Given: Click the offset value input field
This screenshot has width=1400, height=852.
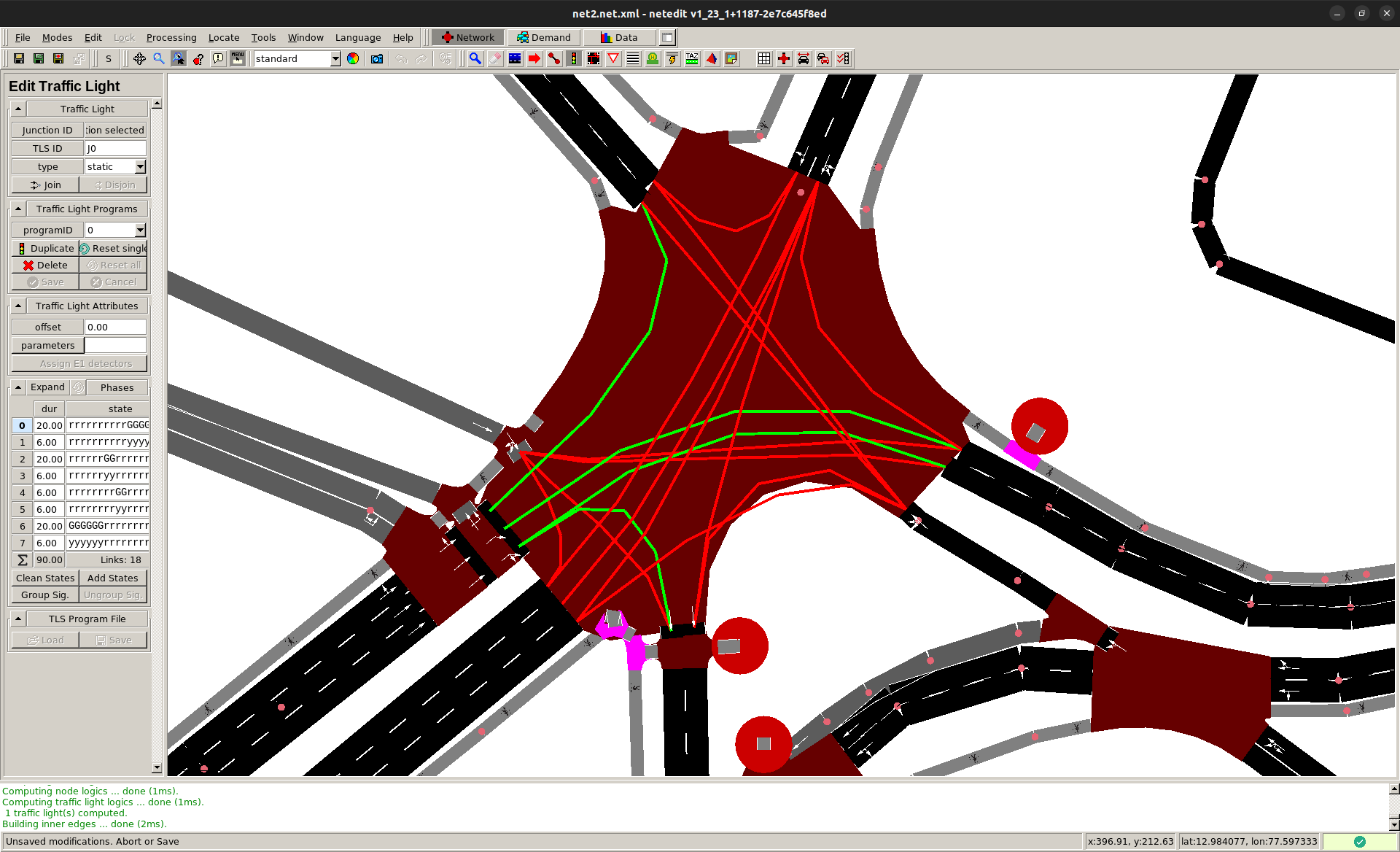Looking at the screenshot, I should pyautogui.click(x=114, y=327).
